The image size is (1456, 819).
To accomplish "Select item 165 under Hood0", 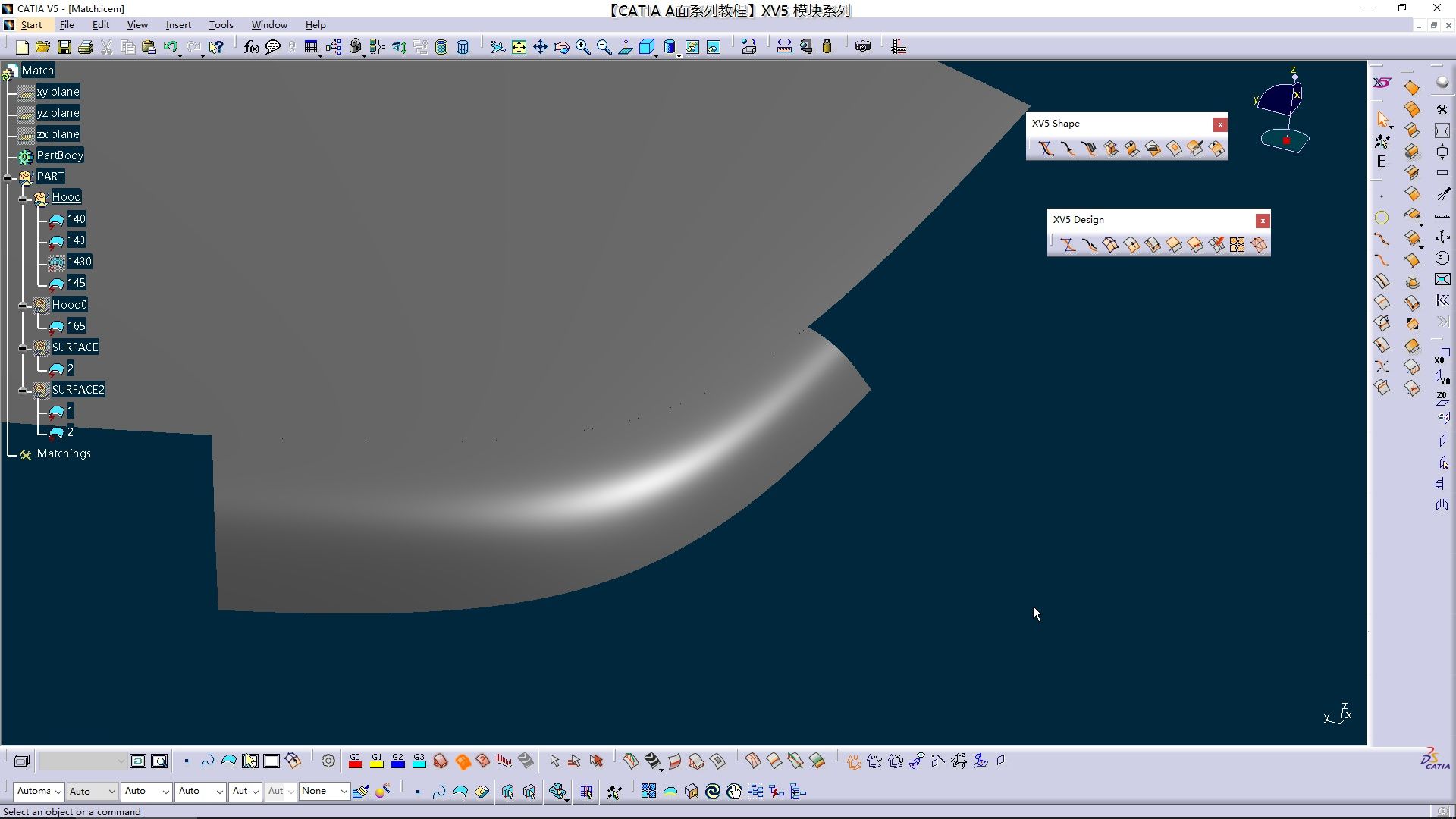I will 76,326.
